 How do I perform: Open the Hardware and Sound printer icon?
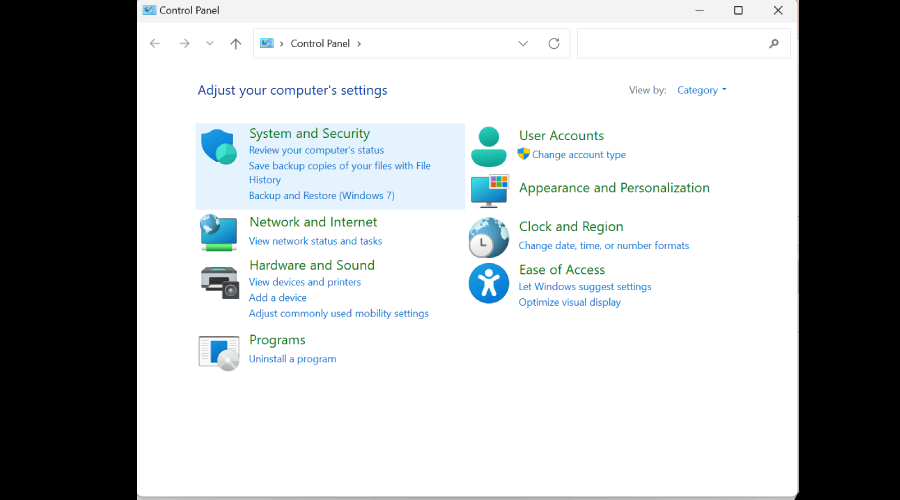(x=219, y=282)
